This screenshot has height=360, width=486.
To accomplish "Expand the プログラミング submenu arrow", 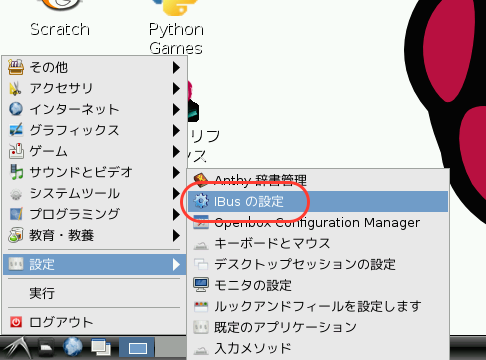I will [x=176, y=214].
